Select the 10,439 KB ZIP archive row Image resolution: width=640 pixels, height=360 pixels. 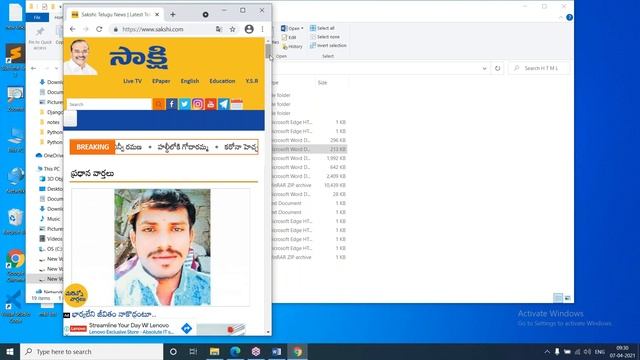[x=309, y=185]
